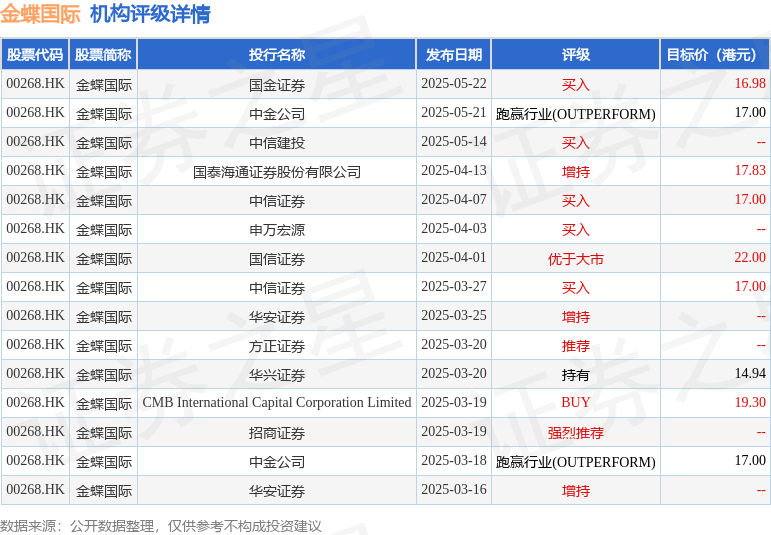This screenshot has height=535, width=771.
Task: Click the date cell 2025-03-25
Action: (x=454, y=316)
